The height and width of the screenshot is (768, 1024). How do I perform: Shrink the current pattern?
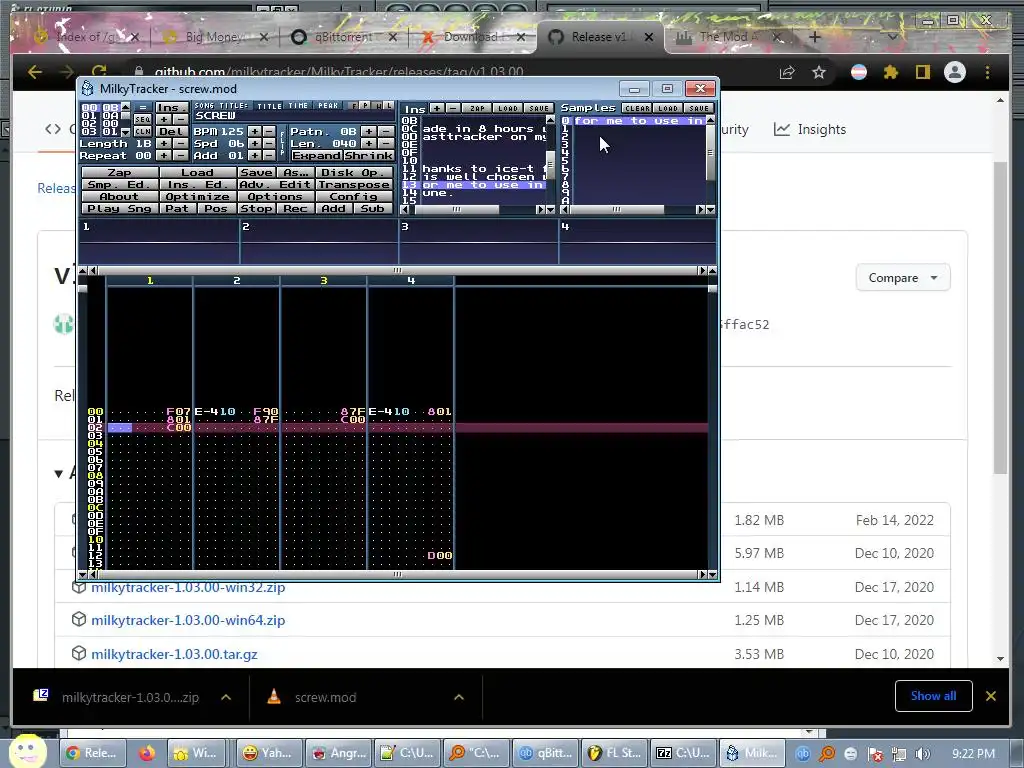point(369,155)
